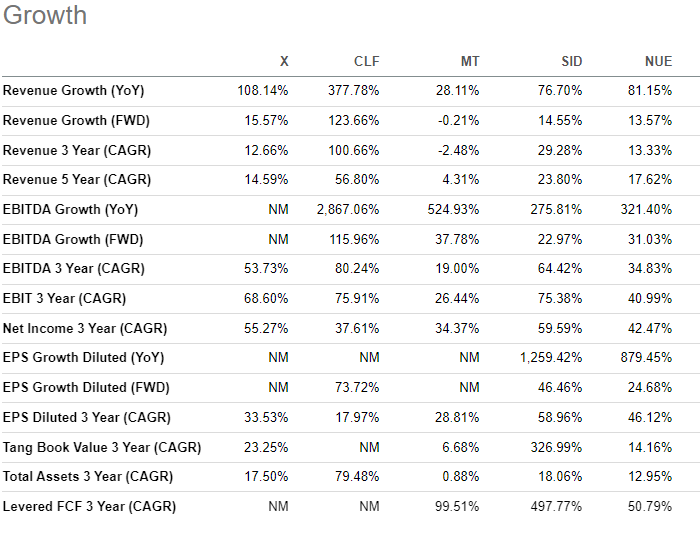This screenshot has height=533, width=700.
Task: Click the Revenue Growth (FWD) row label
Action: point(74,121)
